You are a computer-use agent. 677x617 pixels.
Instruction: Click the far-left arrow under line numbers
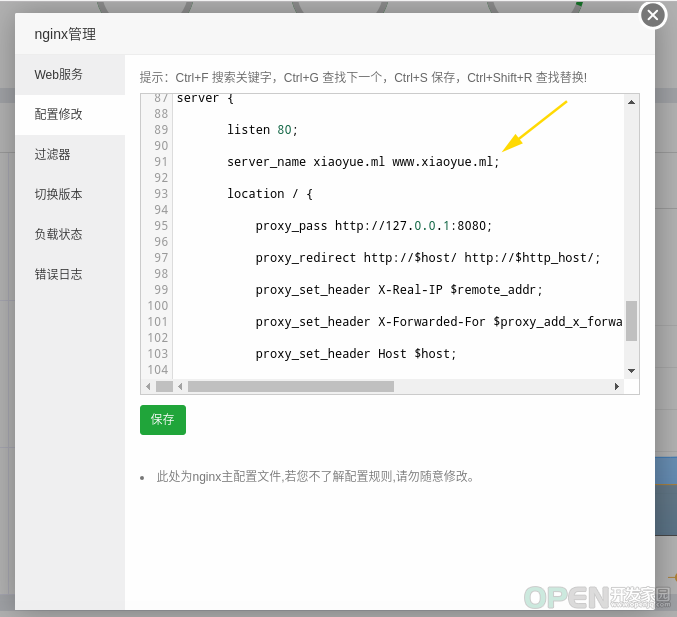pos(148,386)
